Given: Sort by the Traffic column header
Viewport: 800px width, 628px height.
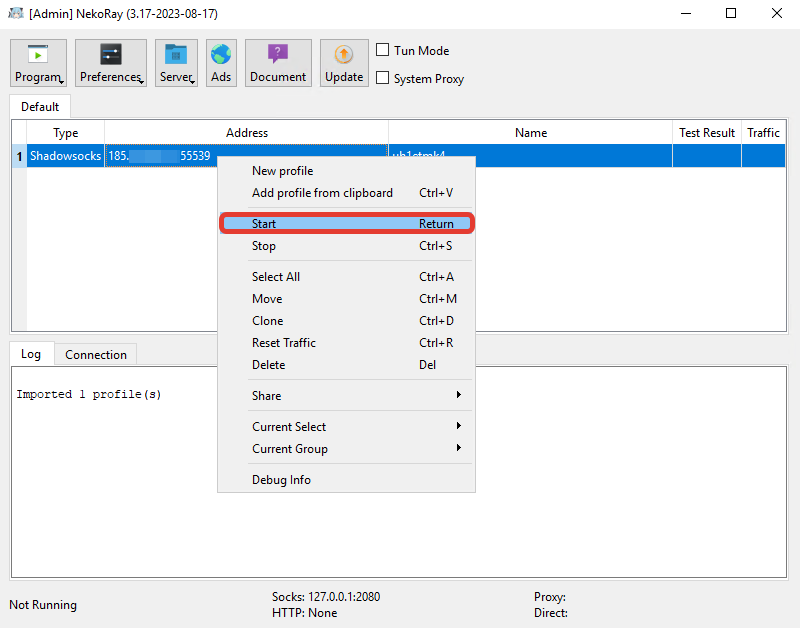Looking at the screenshot, I should point(763,133).
